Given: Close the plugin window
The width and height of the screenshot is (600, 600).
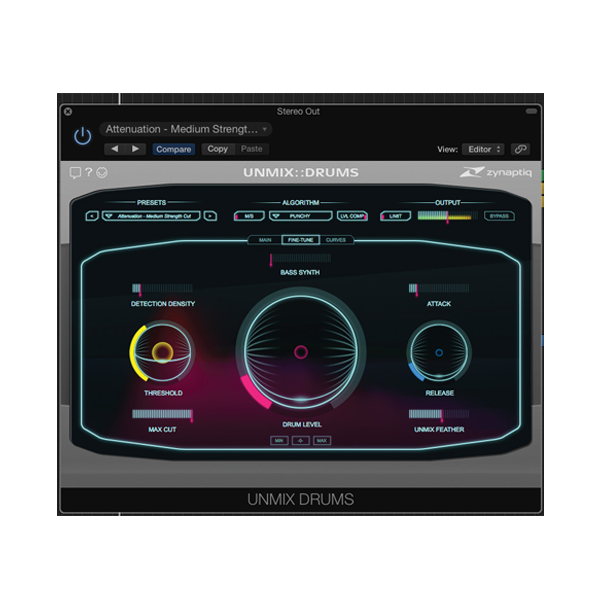Looking at the screenshot, I should [x=68, y=111].
